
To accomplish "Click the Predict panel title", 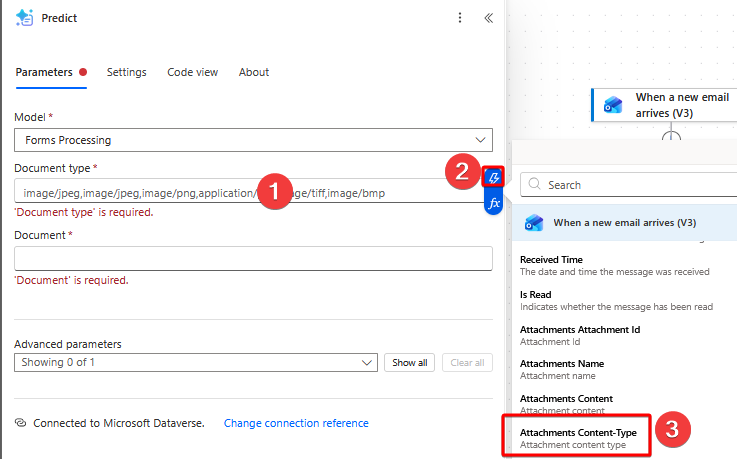I will pyautogui.click(x=59, y=18).
